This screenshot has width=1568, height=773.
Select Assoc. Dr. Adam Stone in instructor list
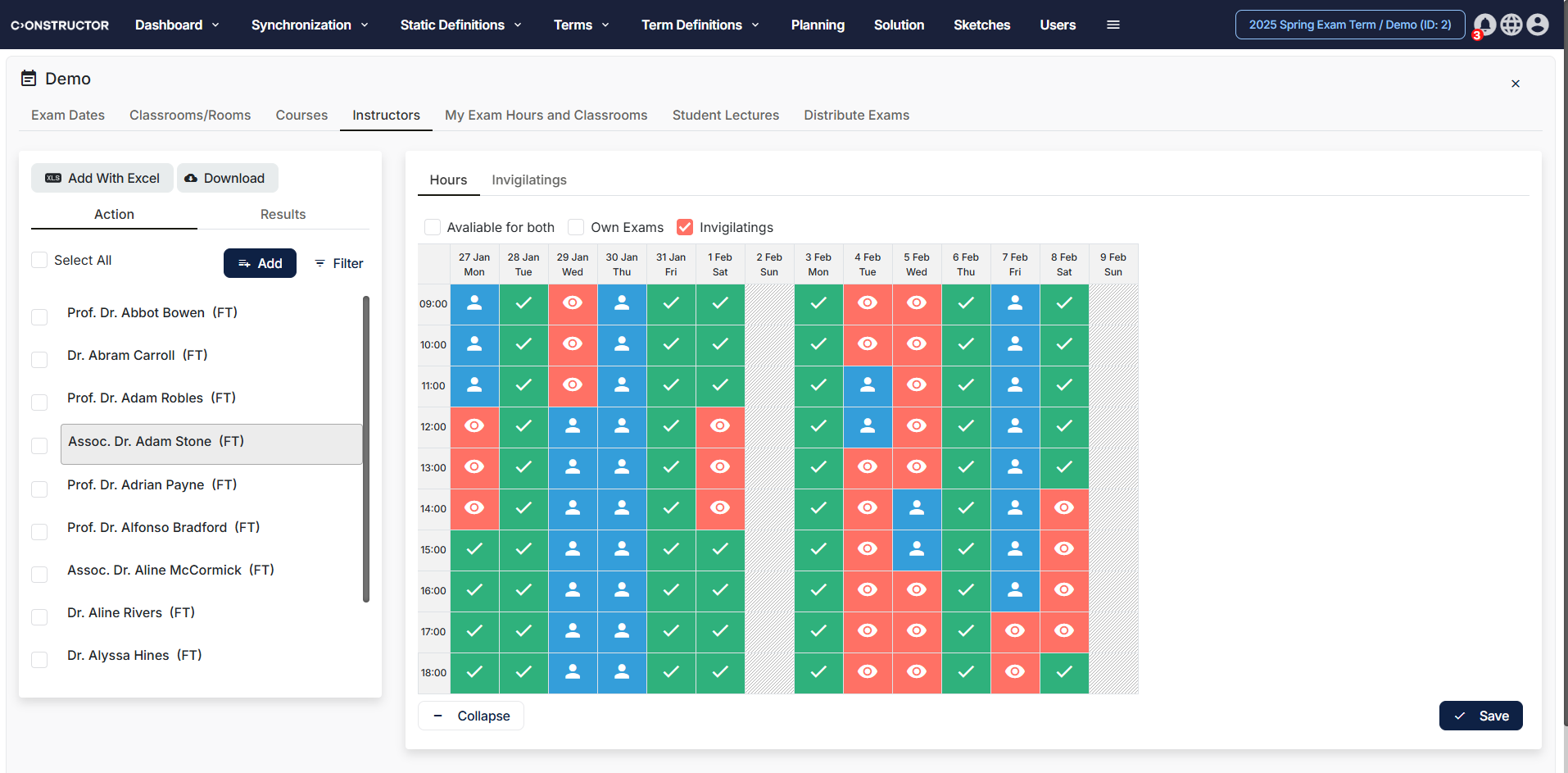pos(155,441)
